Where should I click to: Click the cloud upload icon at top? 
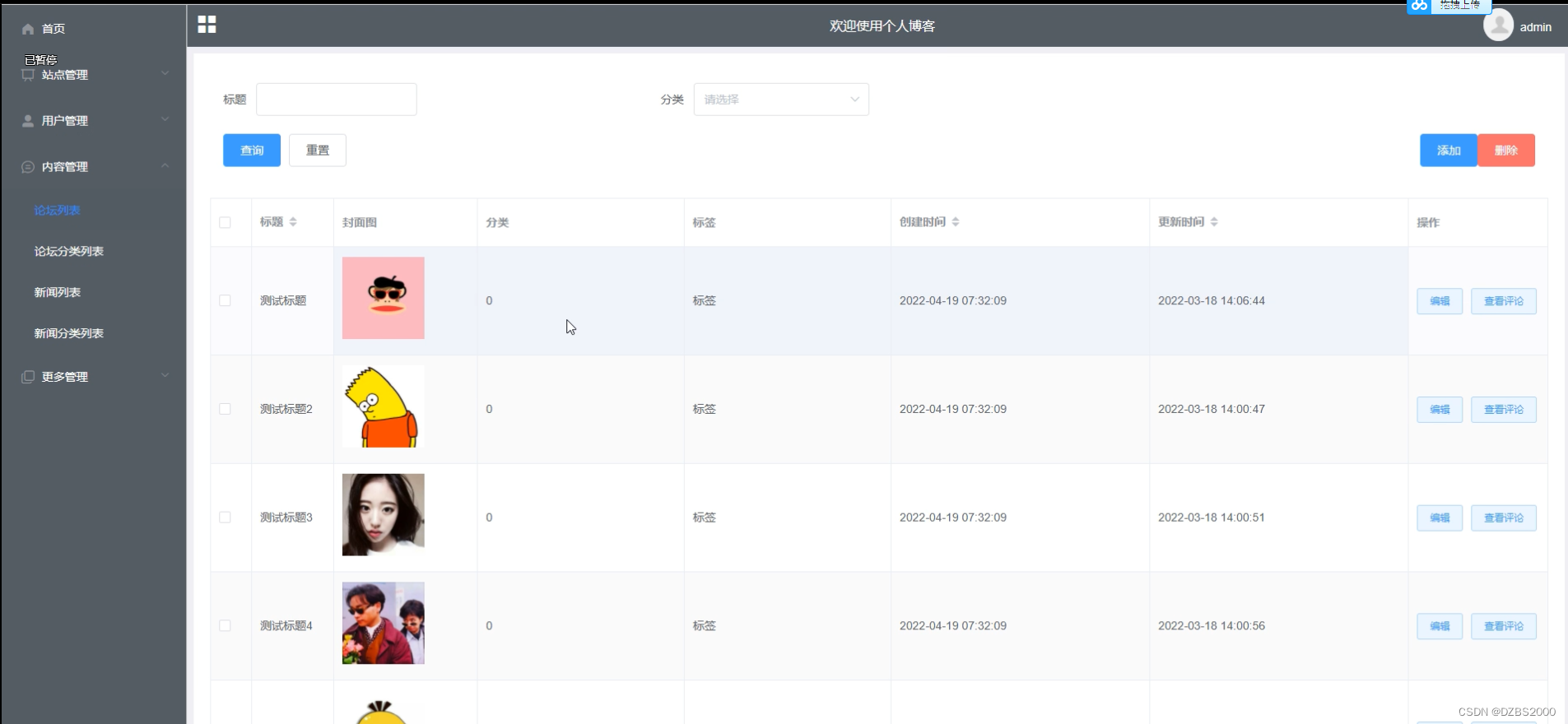1419,6
